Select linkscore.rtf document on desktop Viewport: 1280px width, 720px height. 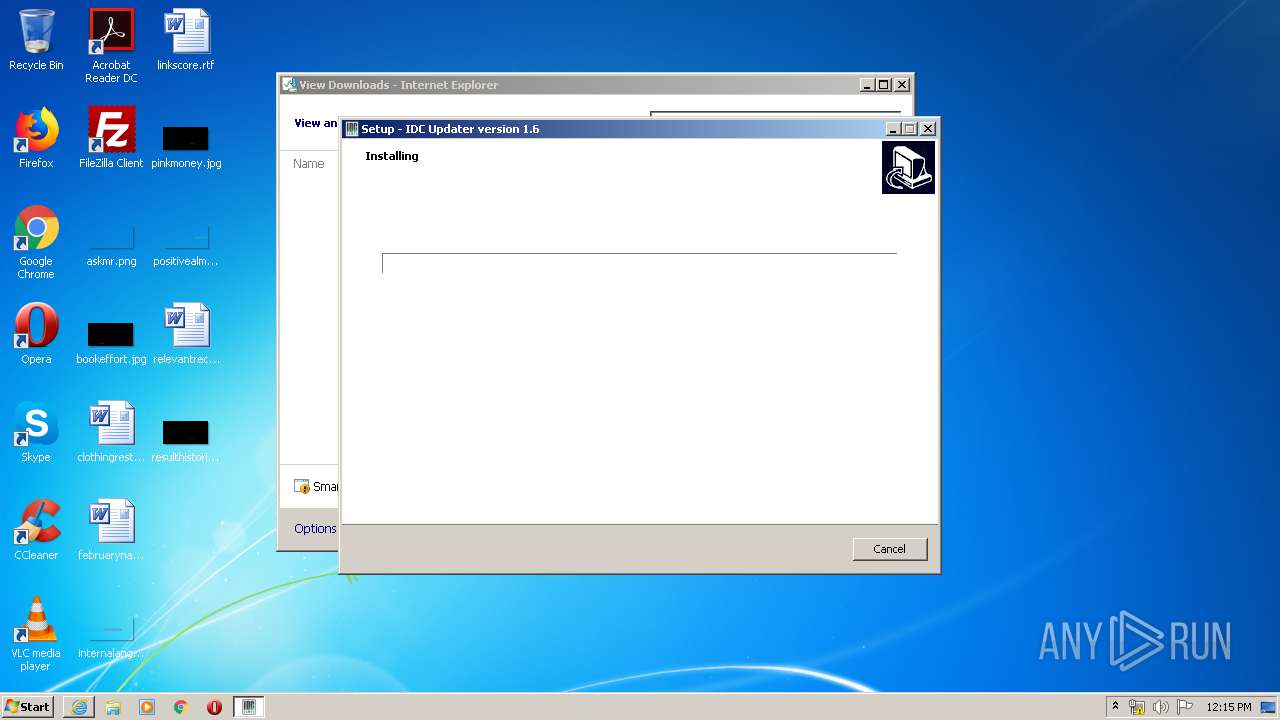[x=186, y=40]
